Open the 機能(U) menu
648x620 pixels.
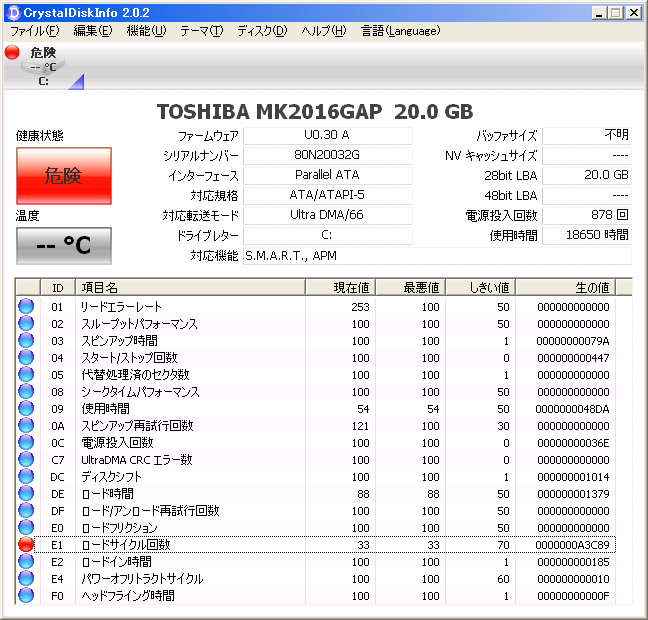pos(146,31)
